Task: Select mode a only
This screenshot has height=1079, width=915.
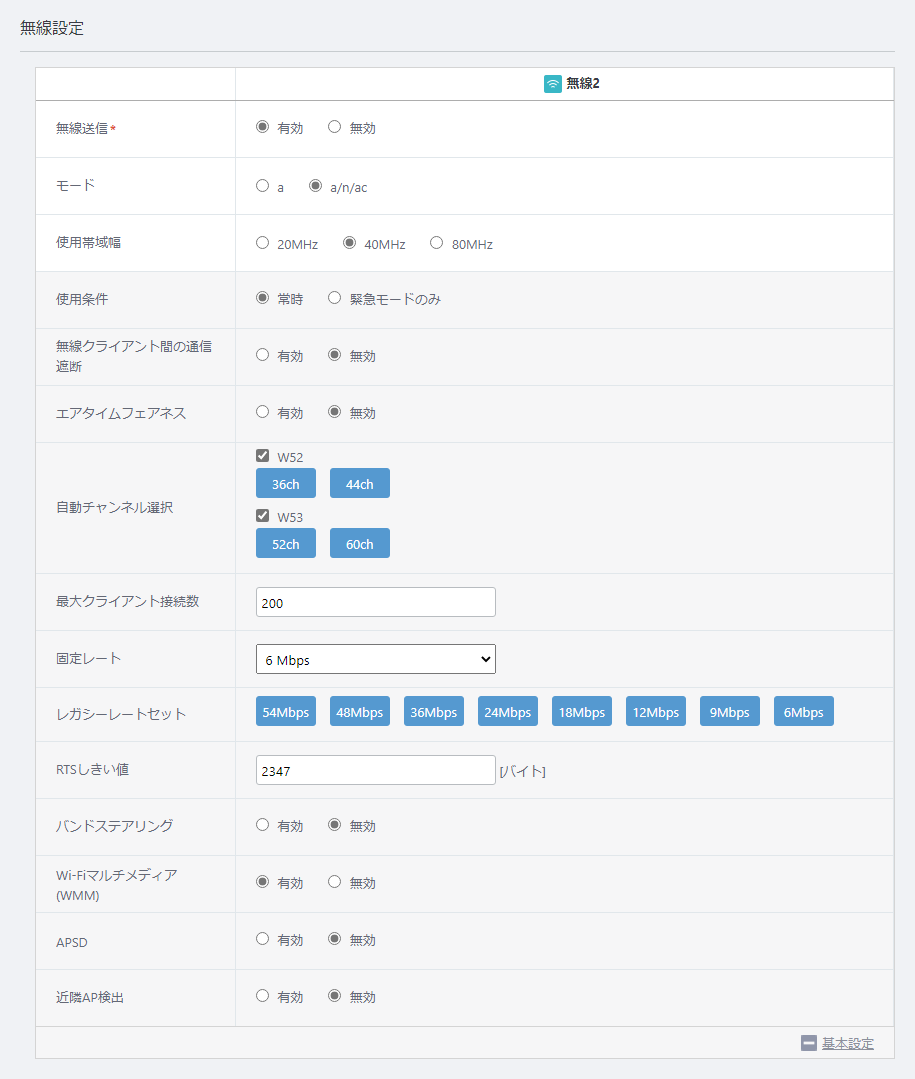Action: click(x=262, y=186)
